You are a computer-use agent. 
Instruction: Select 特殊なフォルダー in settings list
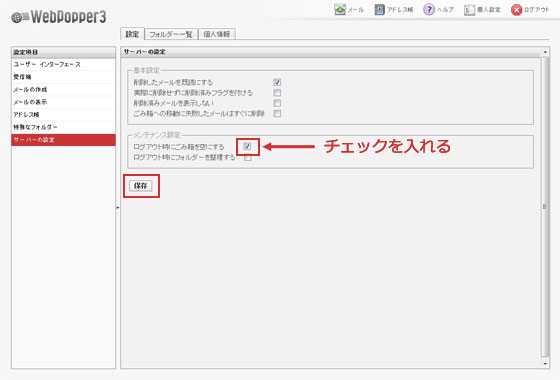[63, 127]
